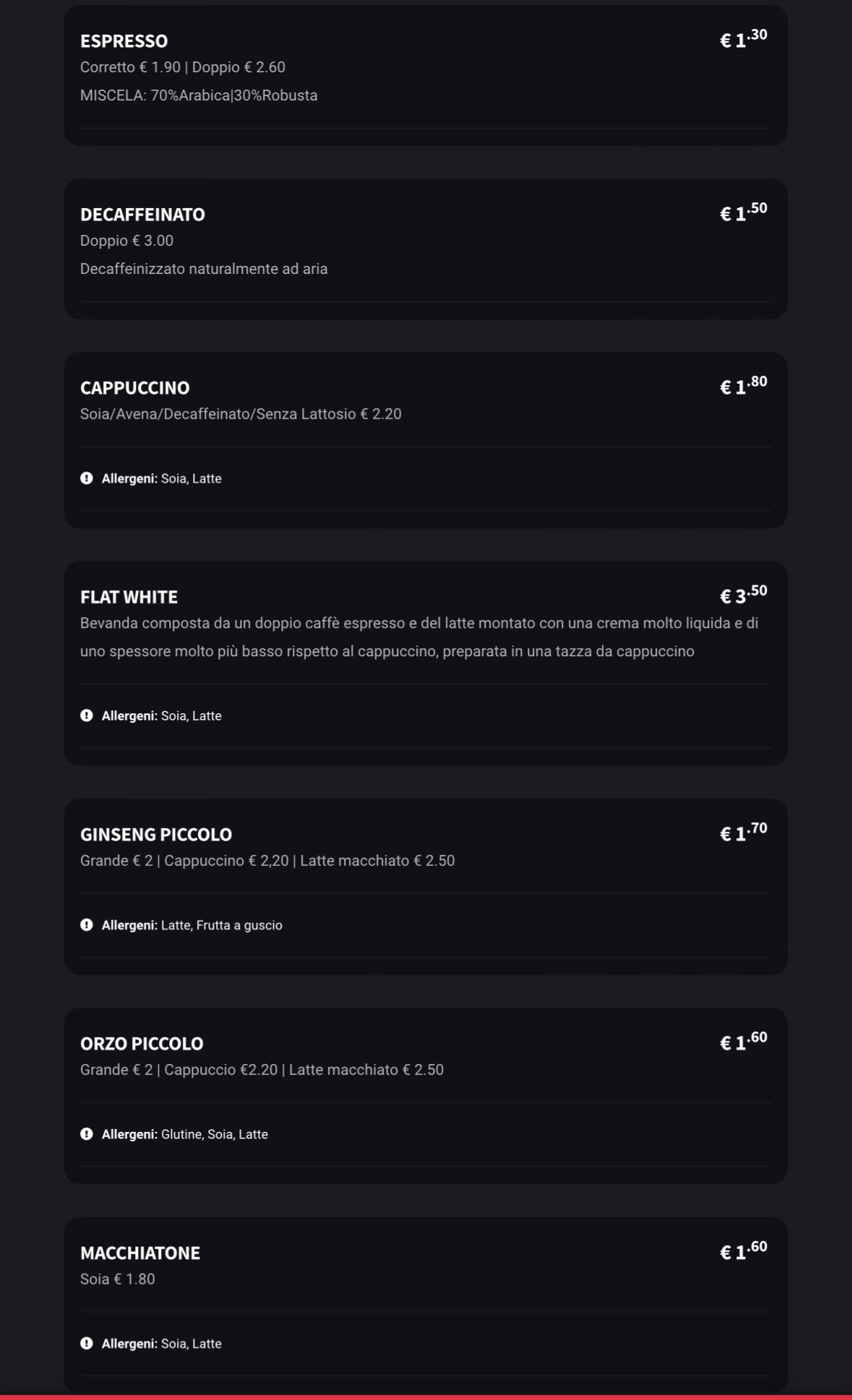
Task: Click the espresso MISCELA blend description
Action: click(x=199, y=95)
